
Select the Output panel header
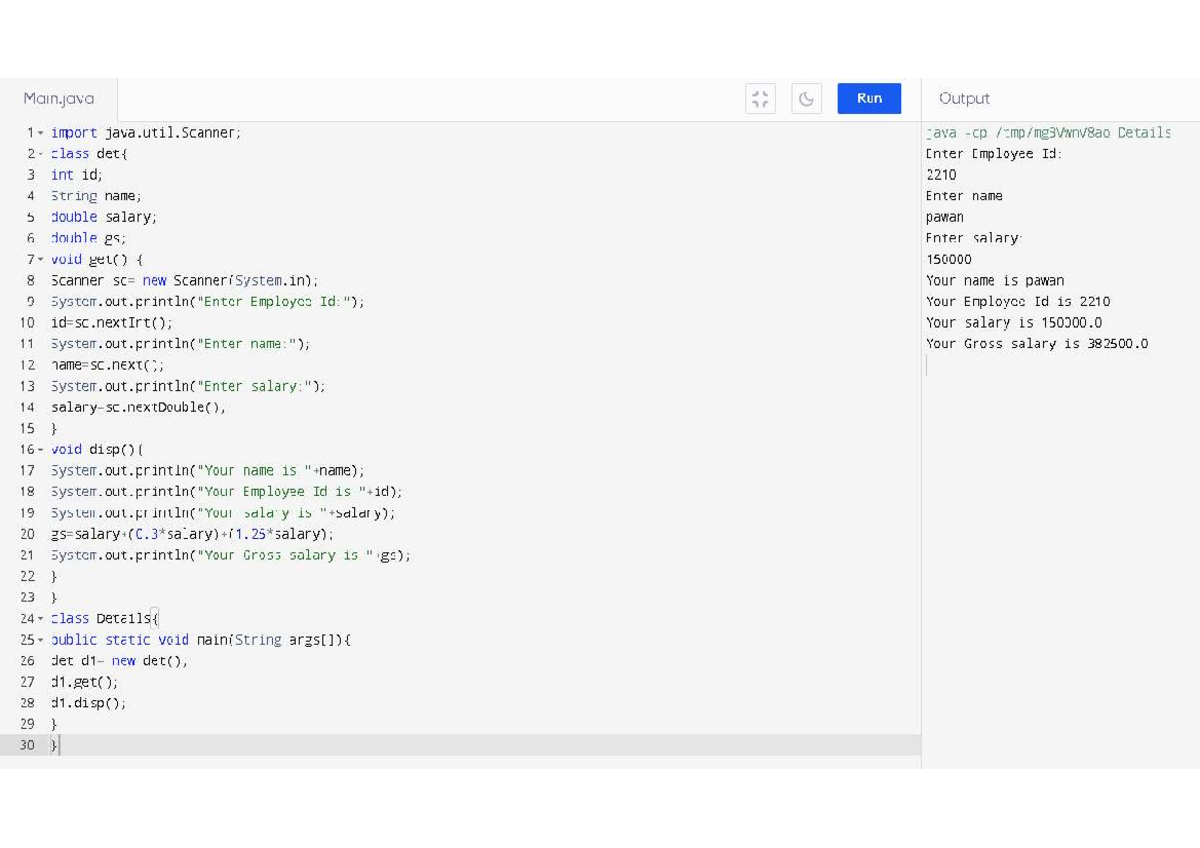tap(964, 99)
